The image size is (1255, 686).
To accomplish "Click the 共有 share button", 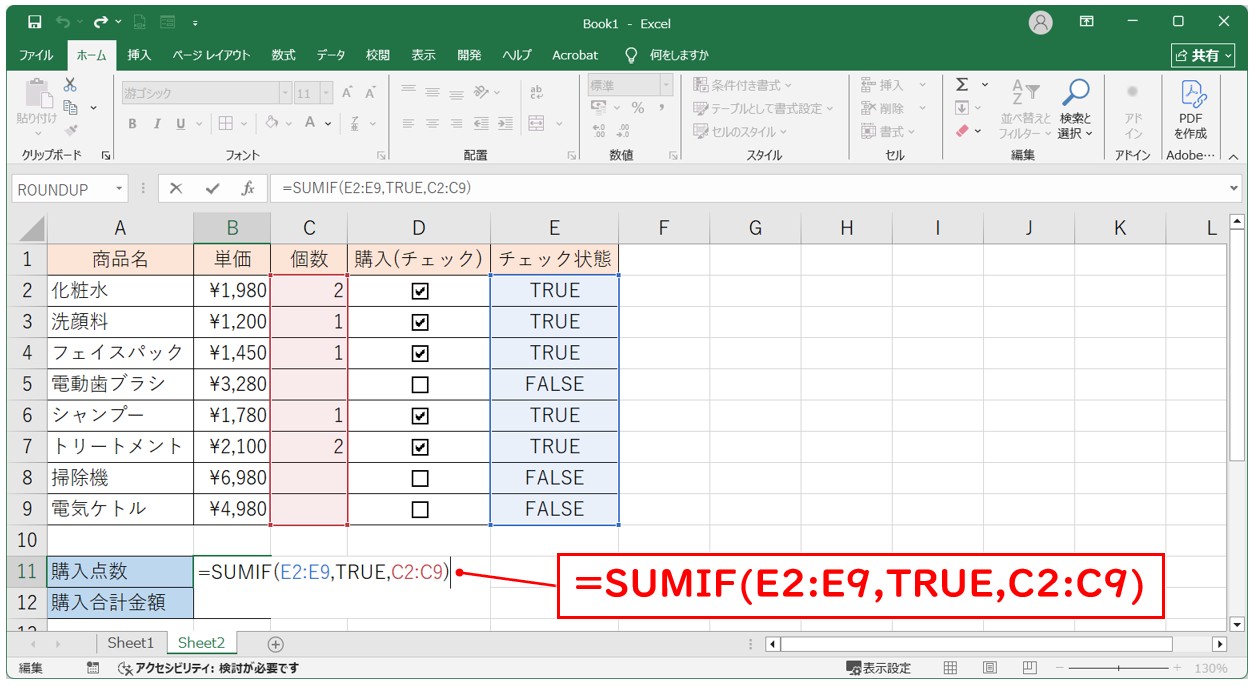I will 1203,55.
